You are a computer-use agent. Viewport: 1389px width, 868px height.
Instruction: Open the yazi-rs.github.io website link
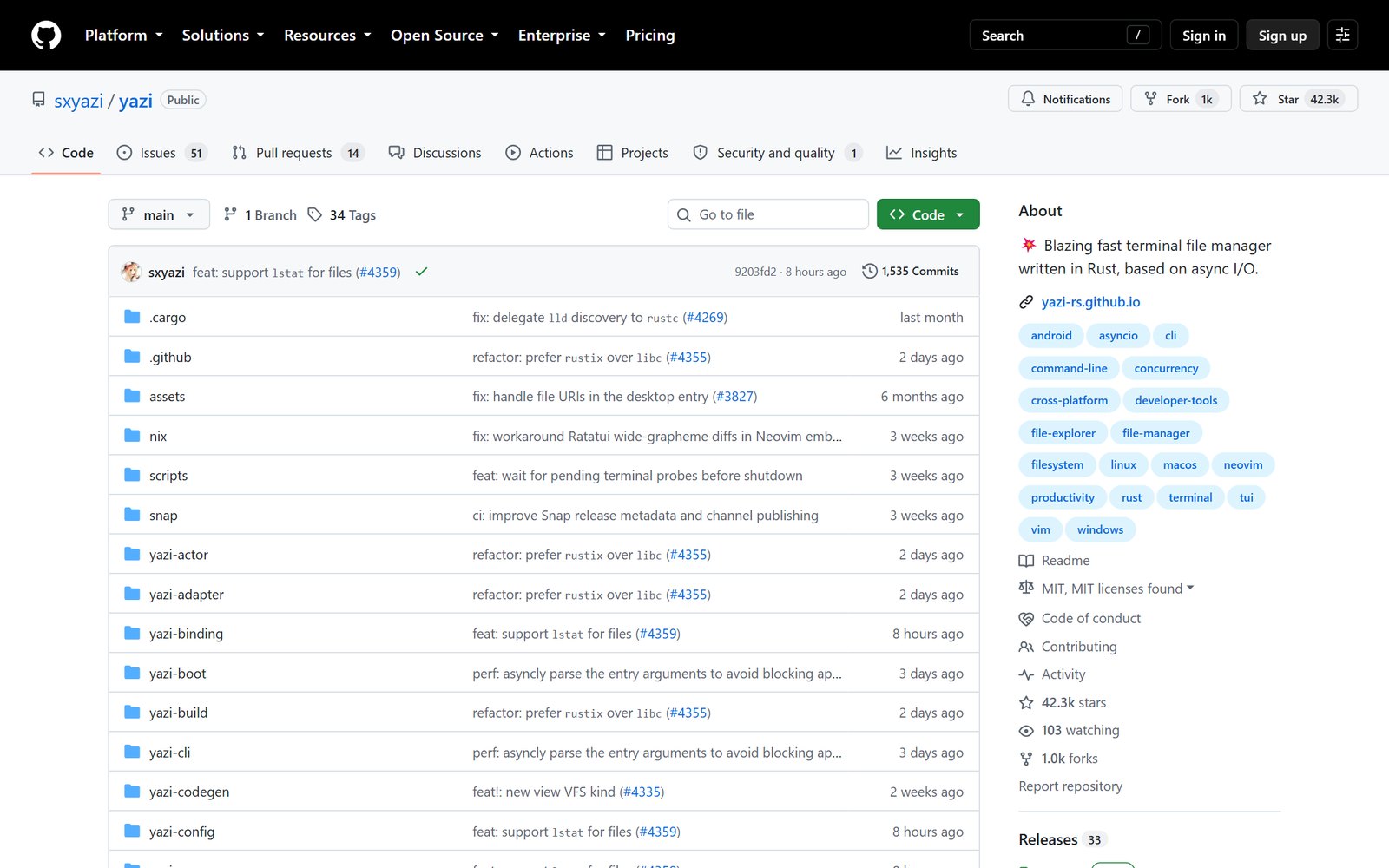(1090, 302)
